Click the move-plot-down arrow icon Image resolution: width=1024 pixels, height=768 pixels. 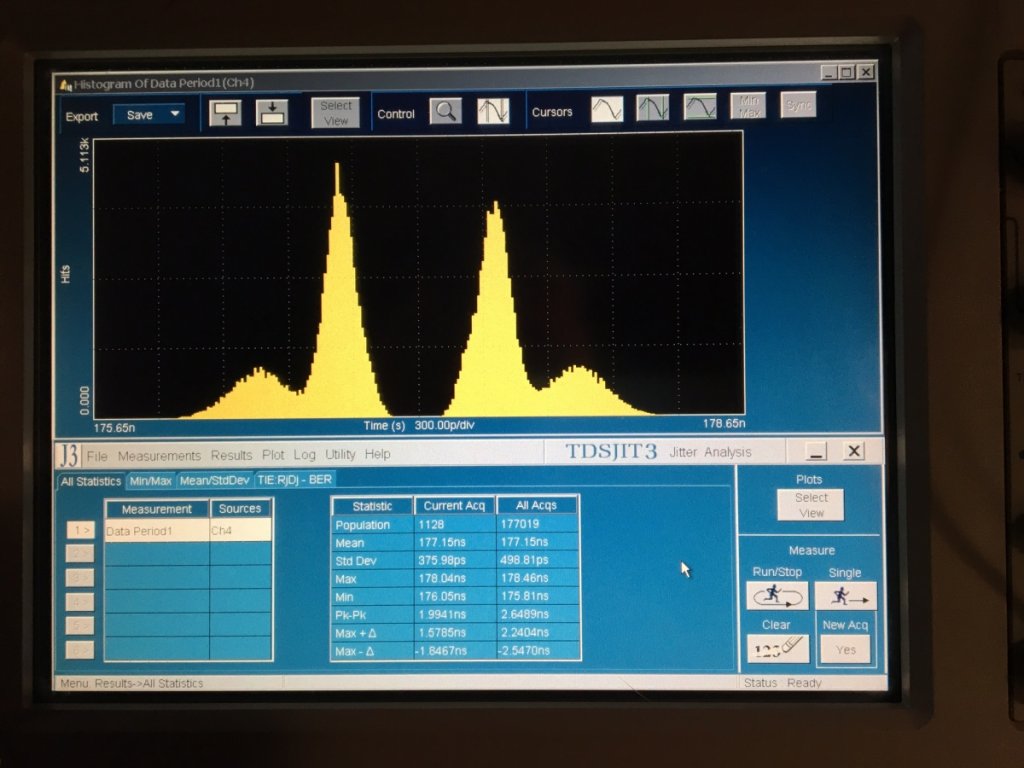pyautogui.click(x=272, y=112)
